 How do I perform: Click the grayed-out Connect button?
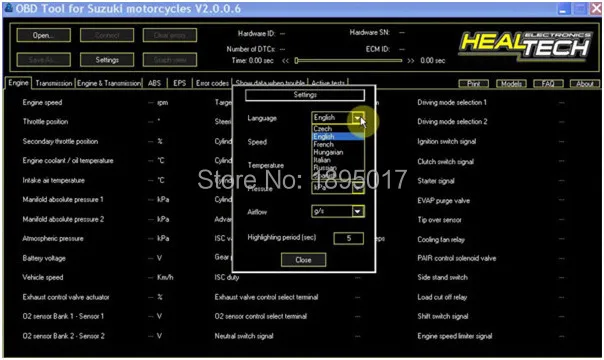pyautogui.click(x=107, y=35)
